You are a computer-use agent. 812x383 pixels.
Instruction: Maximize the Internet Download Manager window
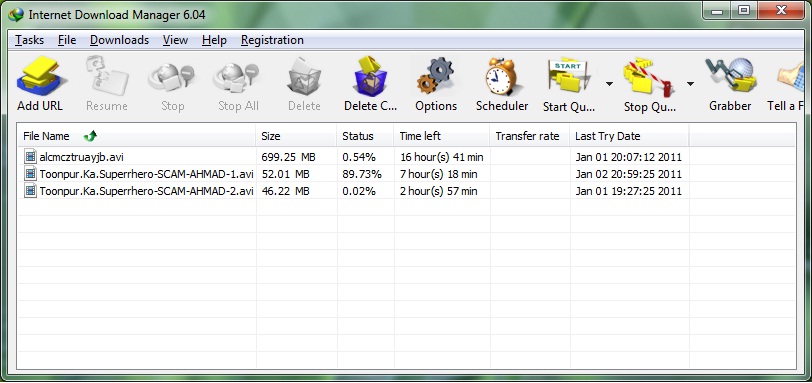[x=744, y=11]
